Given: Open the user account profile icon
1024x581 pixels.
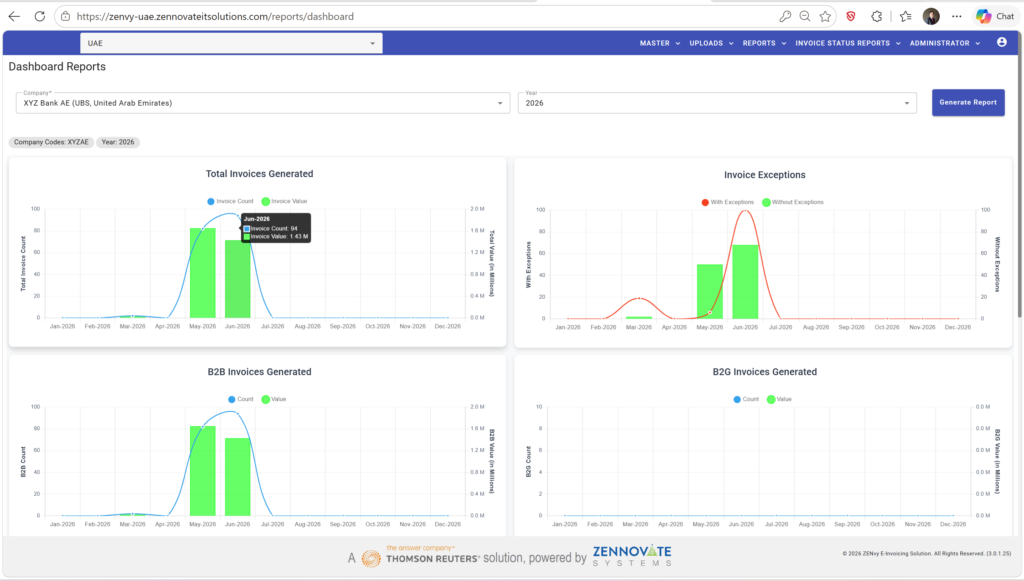Looking at the screenshot, I should (x=1001, y=42).
